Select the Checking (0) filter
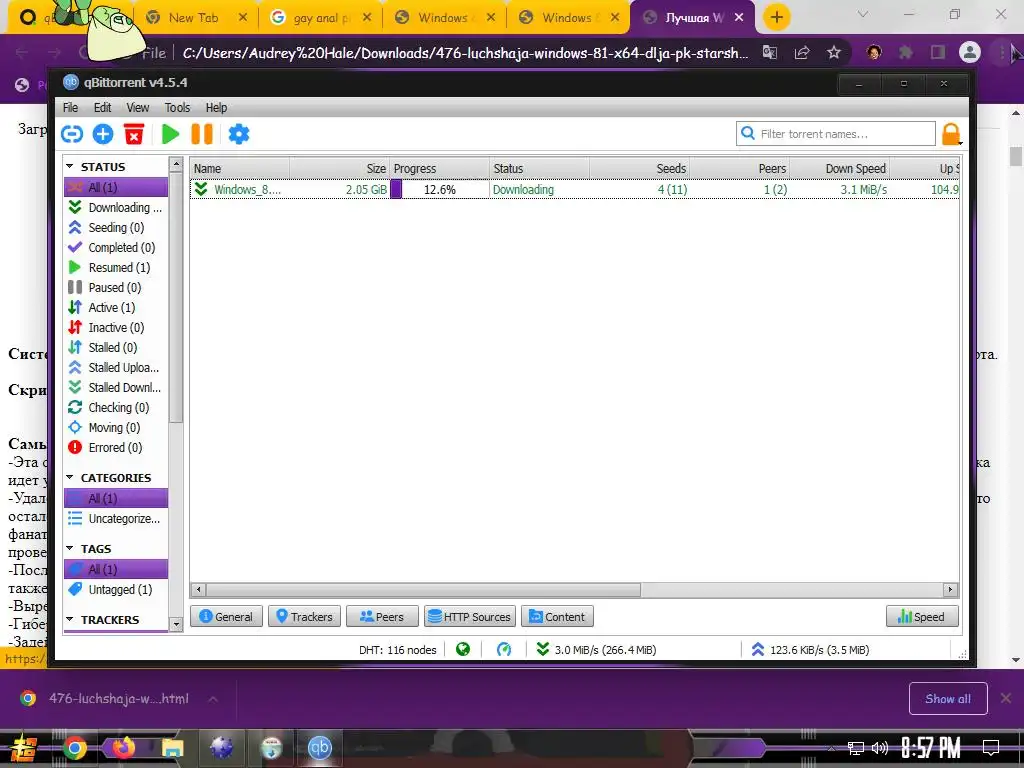1024x768 pixels. [x=116, y=408]
